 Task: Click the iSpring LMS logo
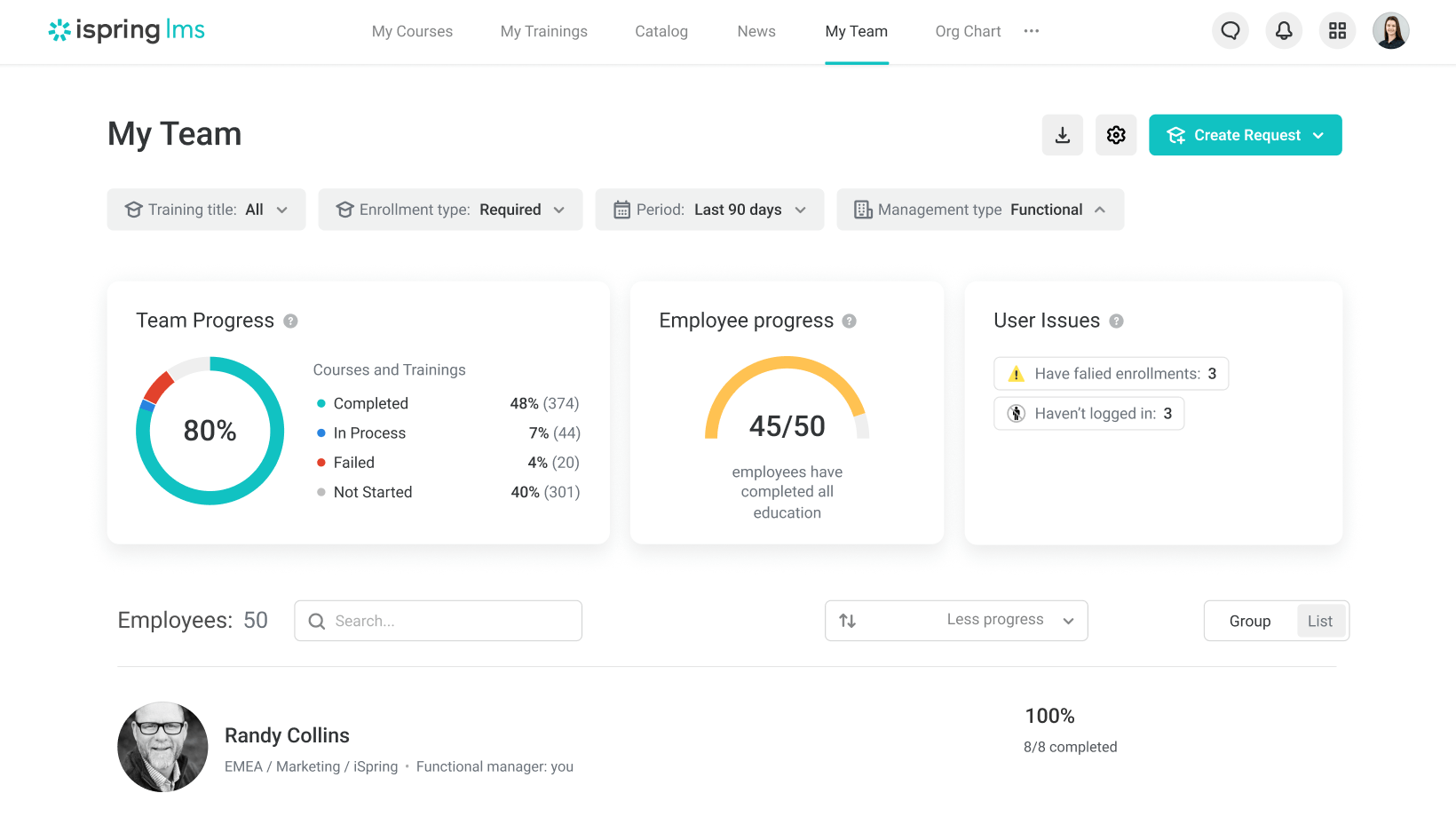tap(126, 30)
